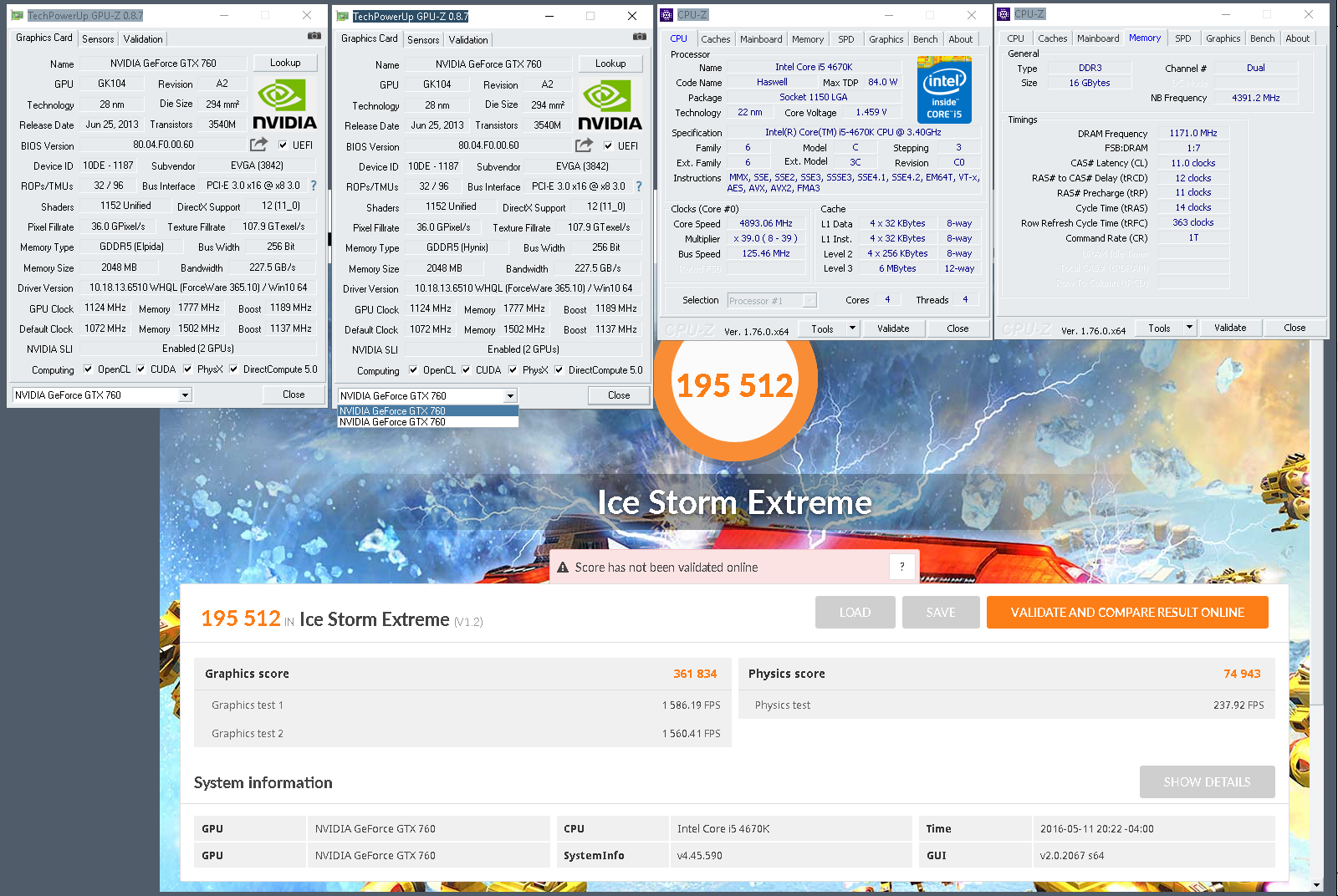Viewport: 1338px width, 896px height.
Task: Click Core Speed value 4893.06 MHz
Action: coord(766,223)
